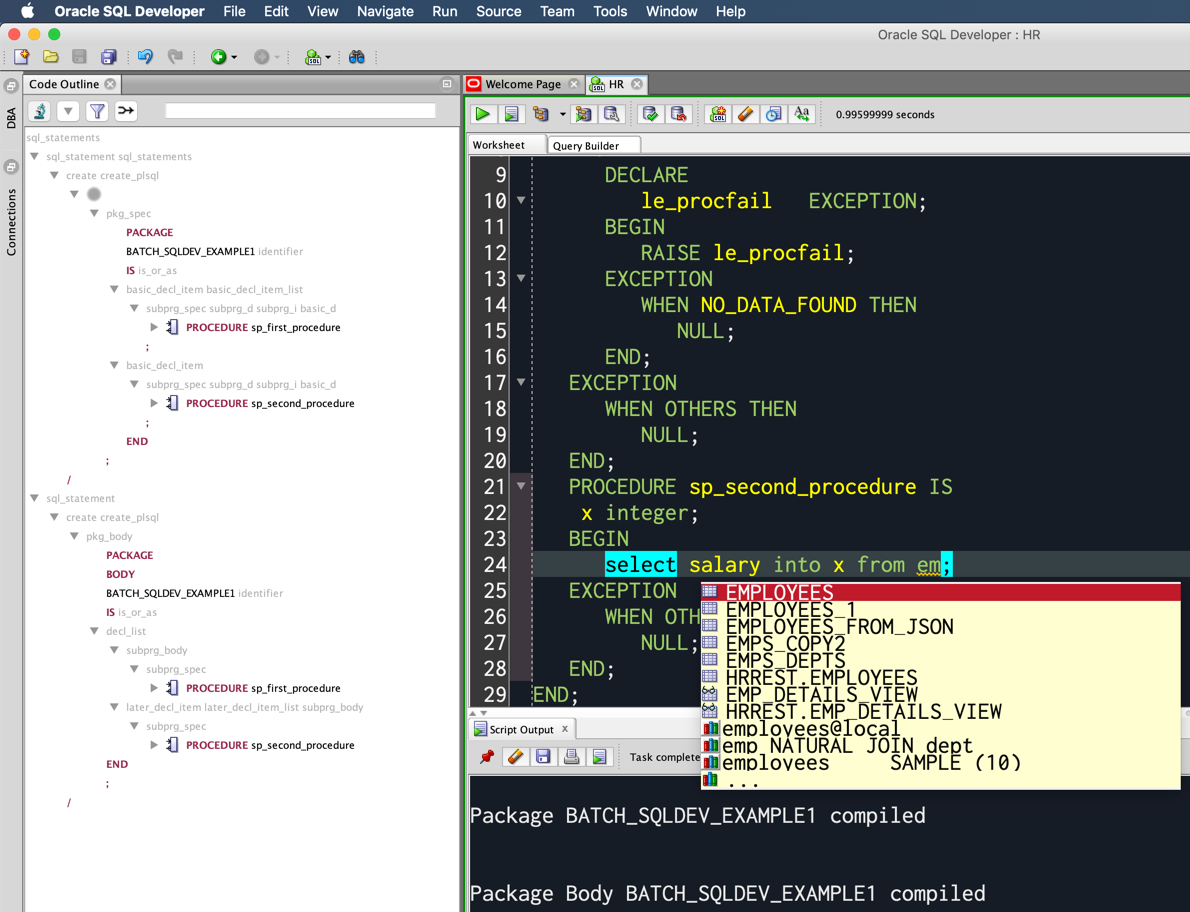Open SQL History with the clock icon
This screenshot has width=1190, height=912.
click(x=773, y=114)
